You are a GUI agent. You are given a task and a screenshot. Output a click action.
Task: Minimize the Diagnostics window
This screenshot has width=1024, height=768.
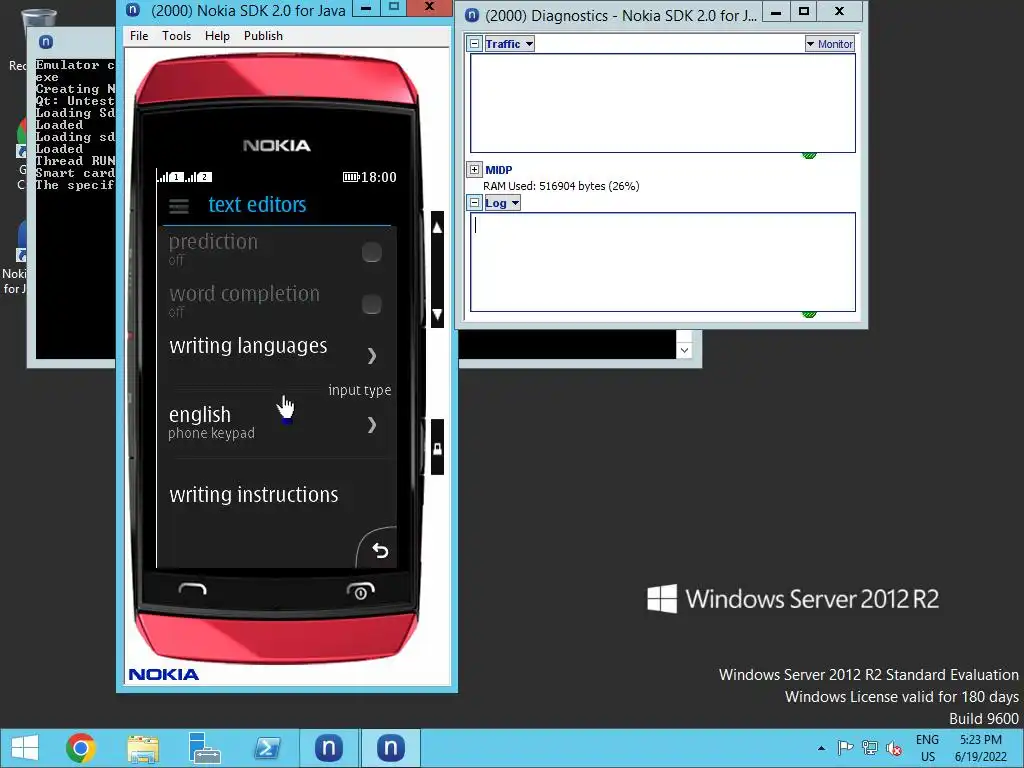(x=776, y=12)
